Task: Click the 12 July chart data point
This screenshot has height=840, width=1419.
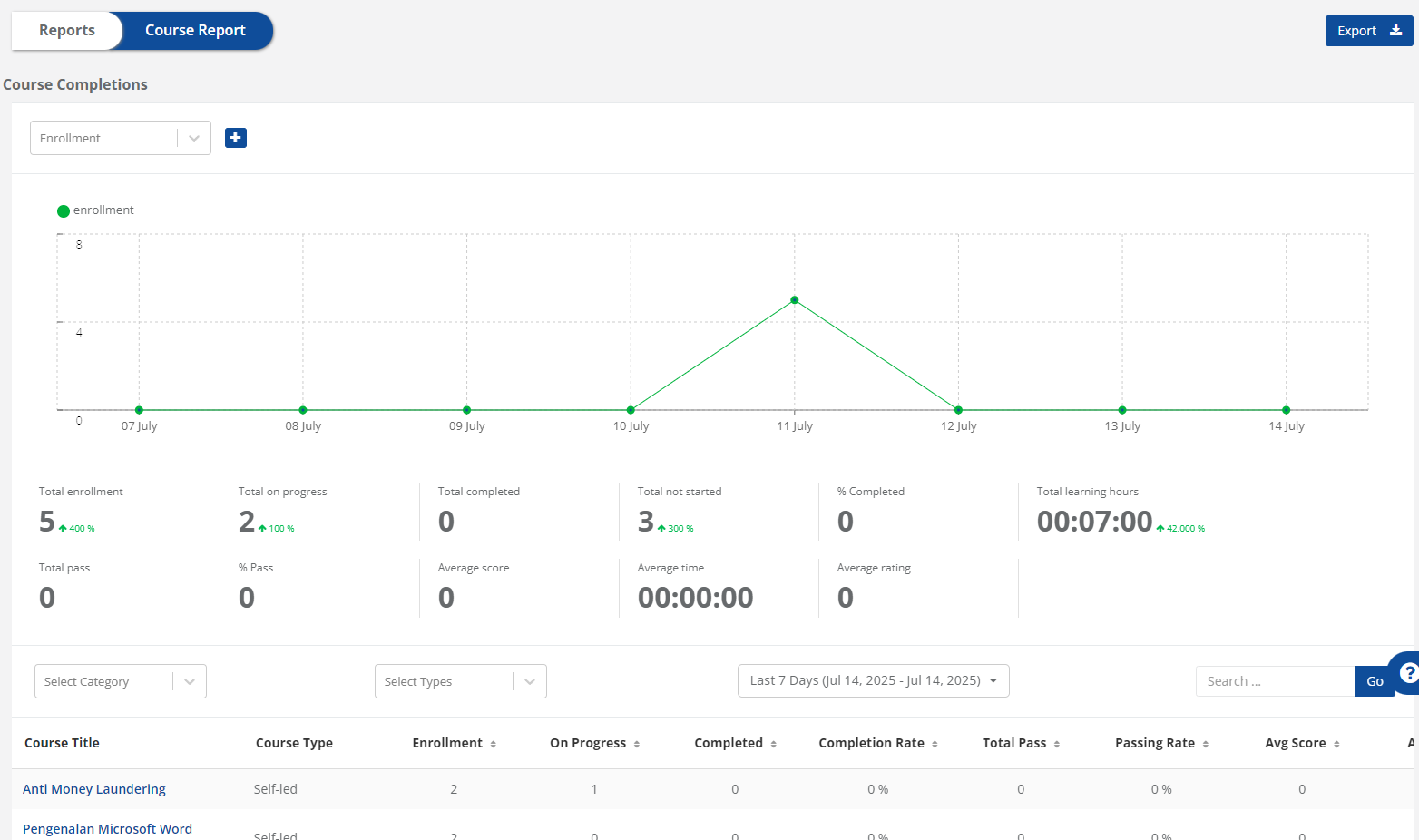Action: click(958, 410)
